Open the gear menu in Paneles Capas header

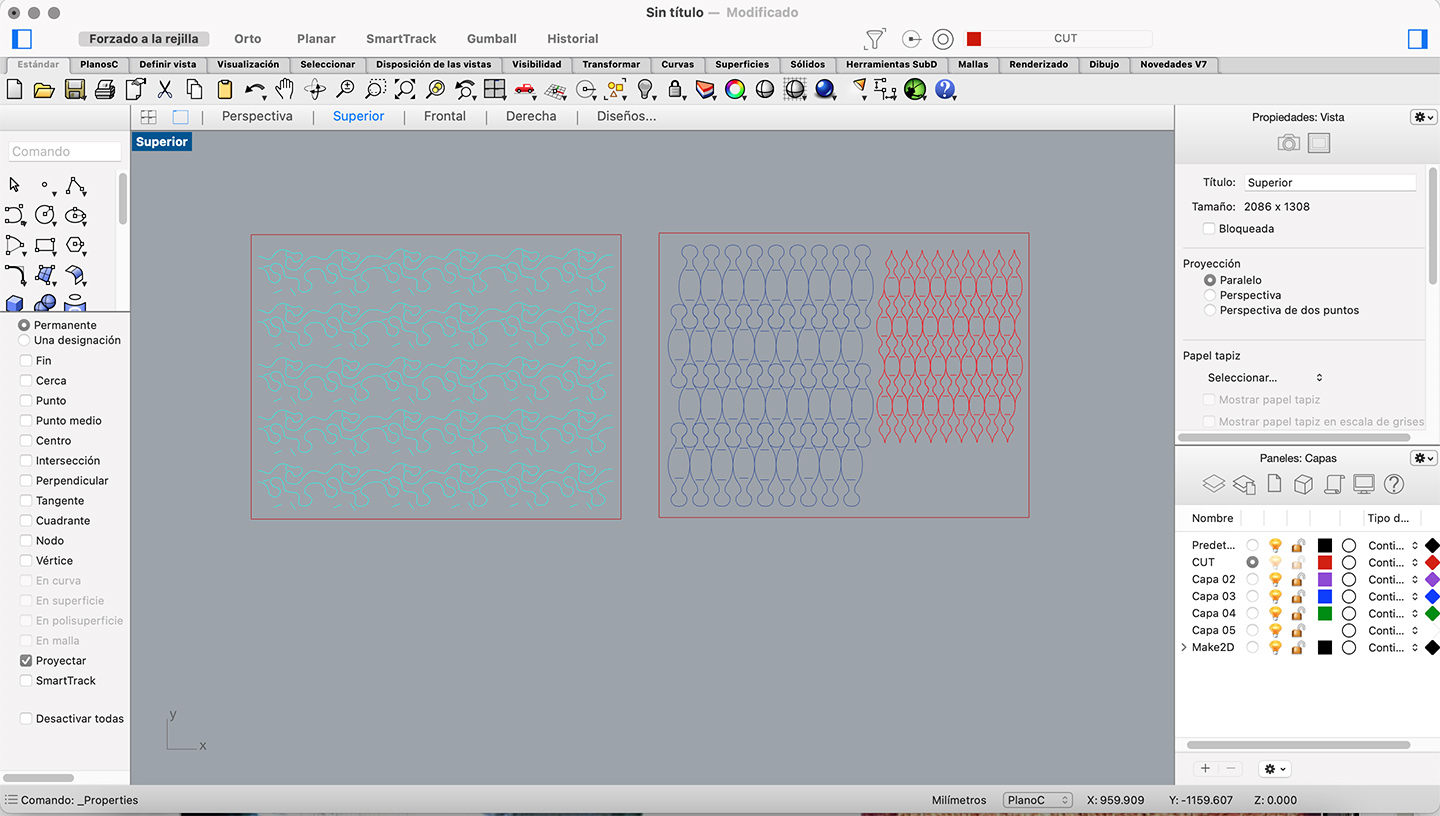click(1423, 458)
